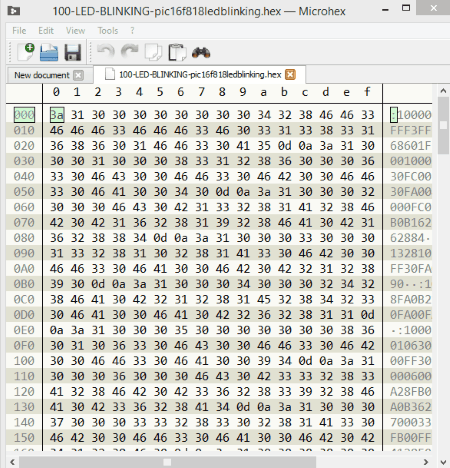Click the vertical scrollbar up arrow
Screen dimensions: 450x468
[x=443, y=90]
